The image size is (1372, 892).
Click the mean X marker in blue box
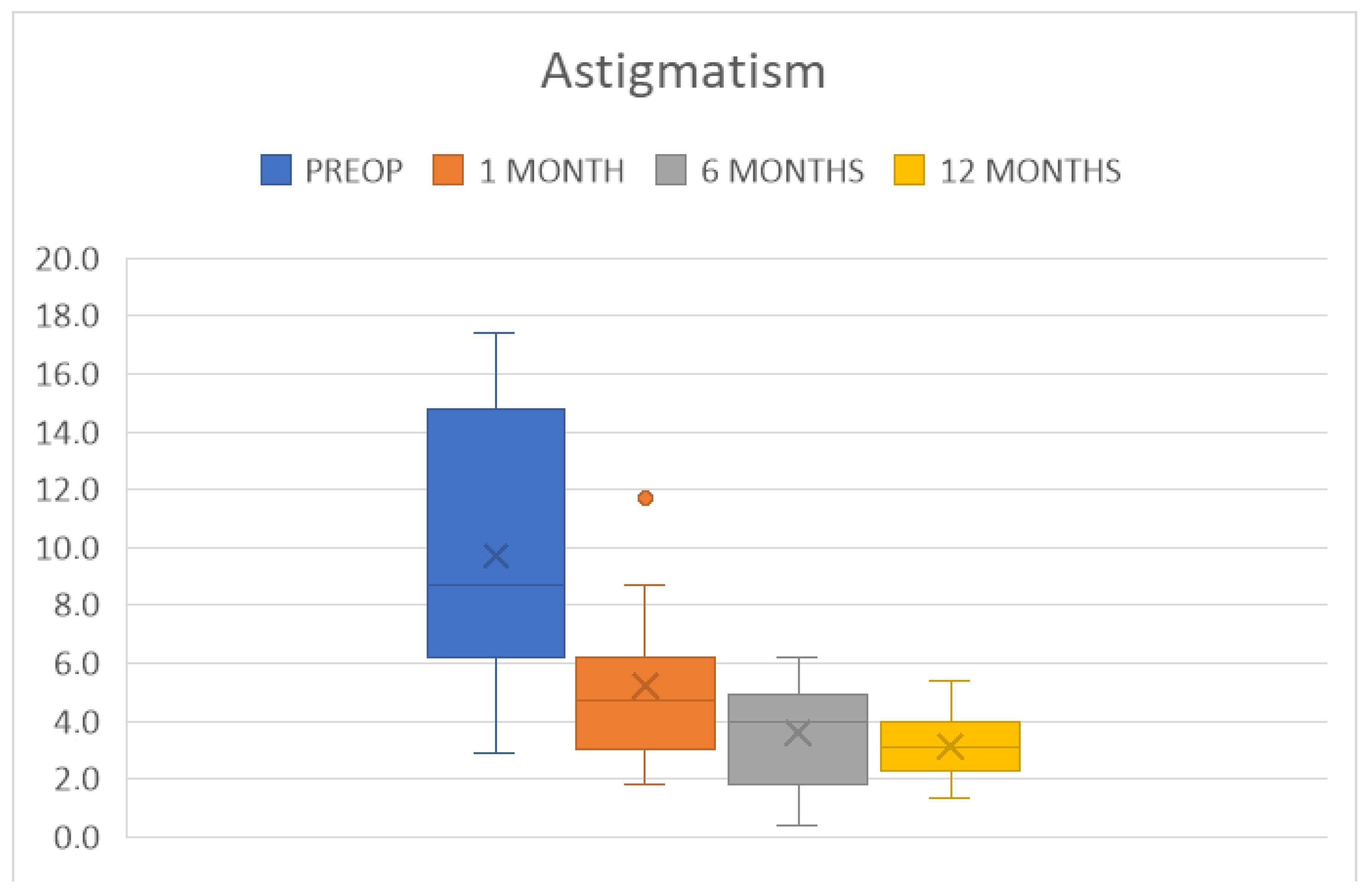coord(496,556)
